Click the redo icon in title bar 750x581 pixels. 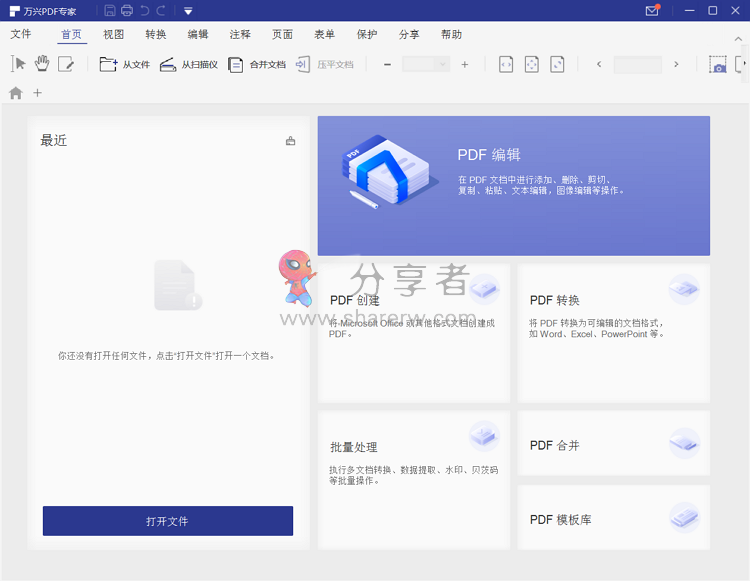tap(162, 11)
